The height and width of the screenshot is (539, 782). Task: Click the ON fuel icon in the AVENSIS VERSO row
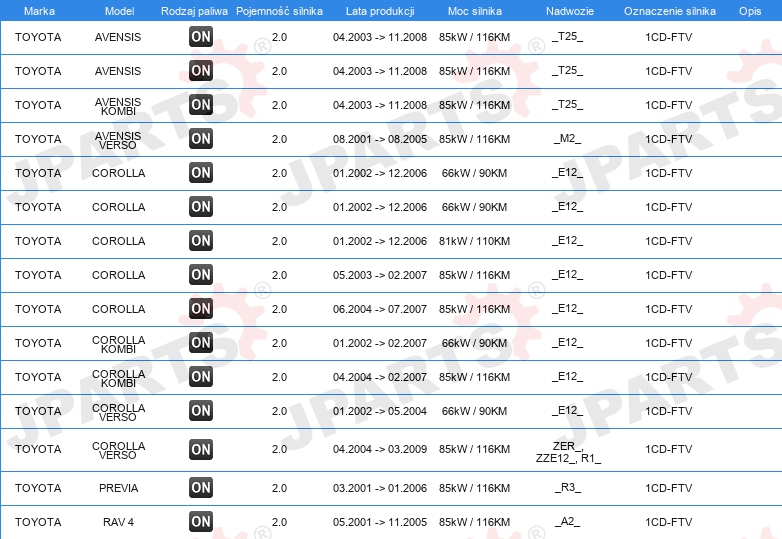coord(201,139)
